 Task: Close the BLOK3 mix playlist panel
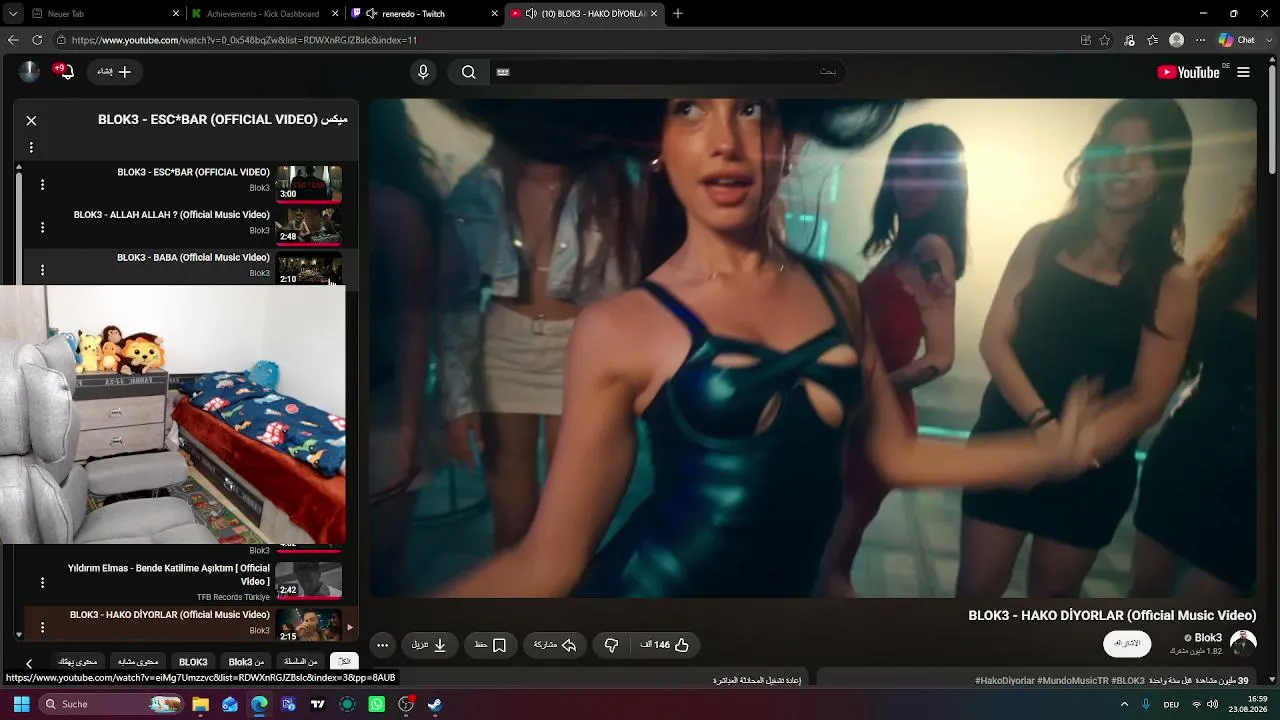[31, 120]
